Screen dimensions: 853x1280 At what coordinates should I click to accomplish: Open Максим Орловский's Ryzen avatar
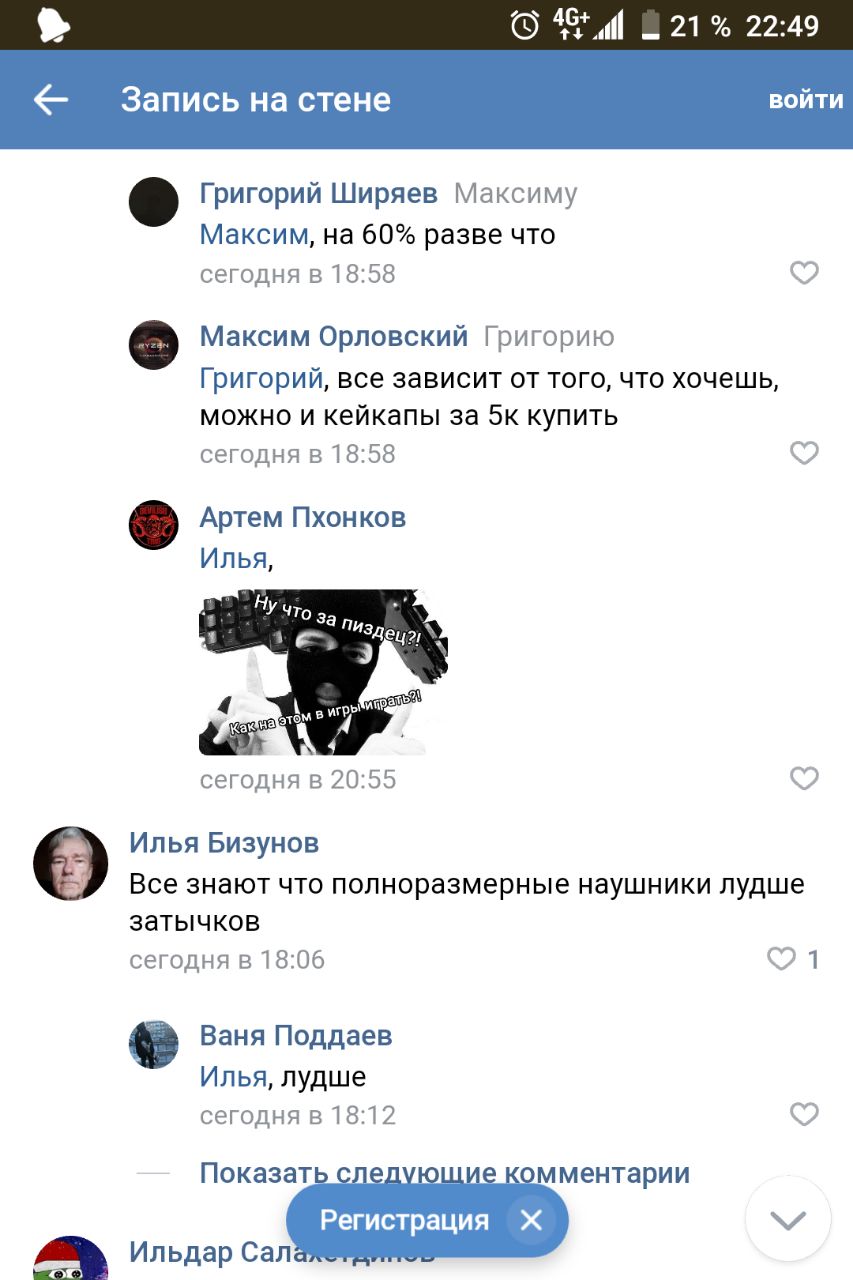click(154, 345)
